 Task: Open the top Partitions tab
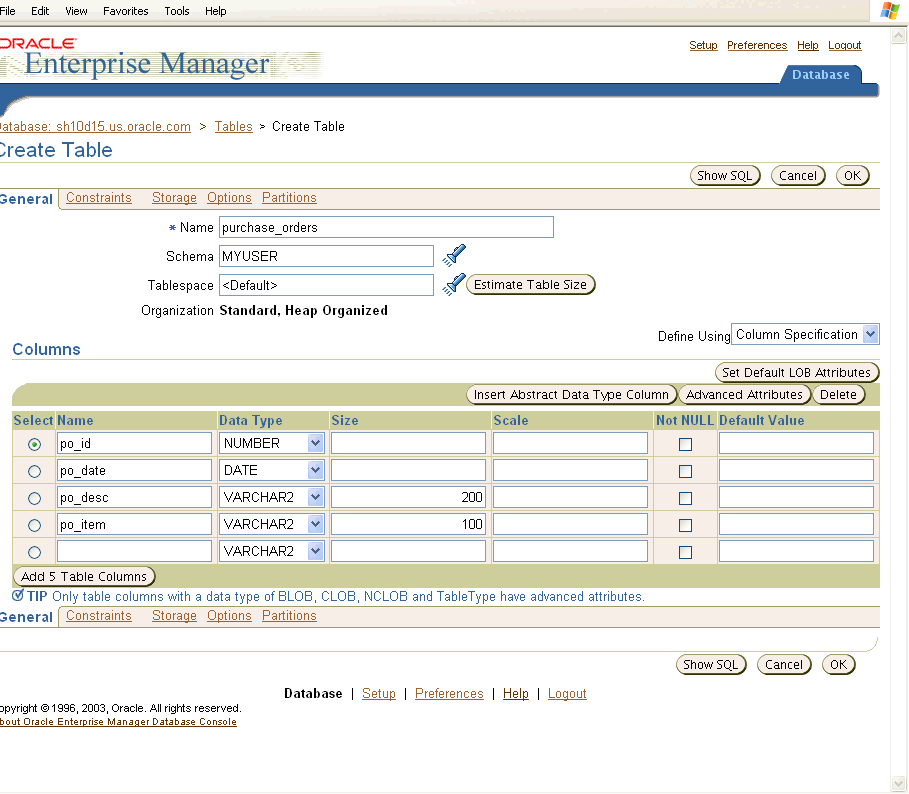pos(289,198)
